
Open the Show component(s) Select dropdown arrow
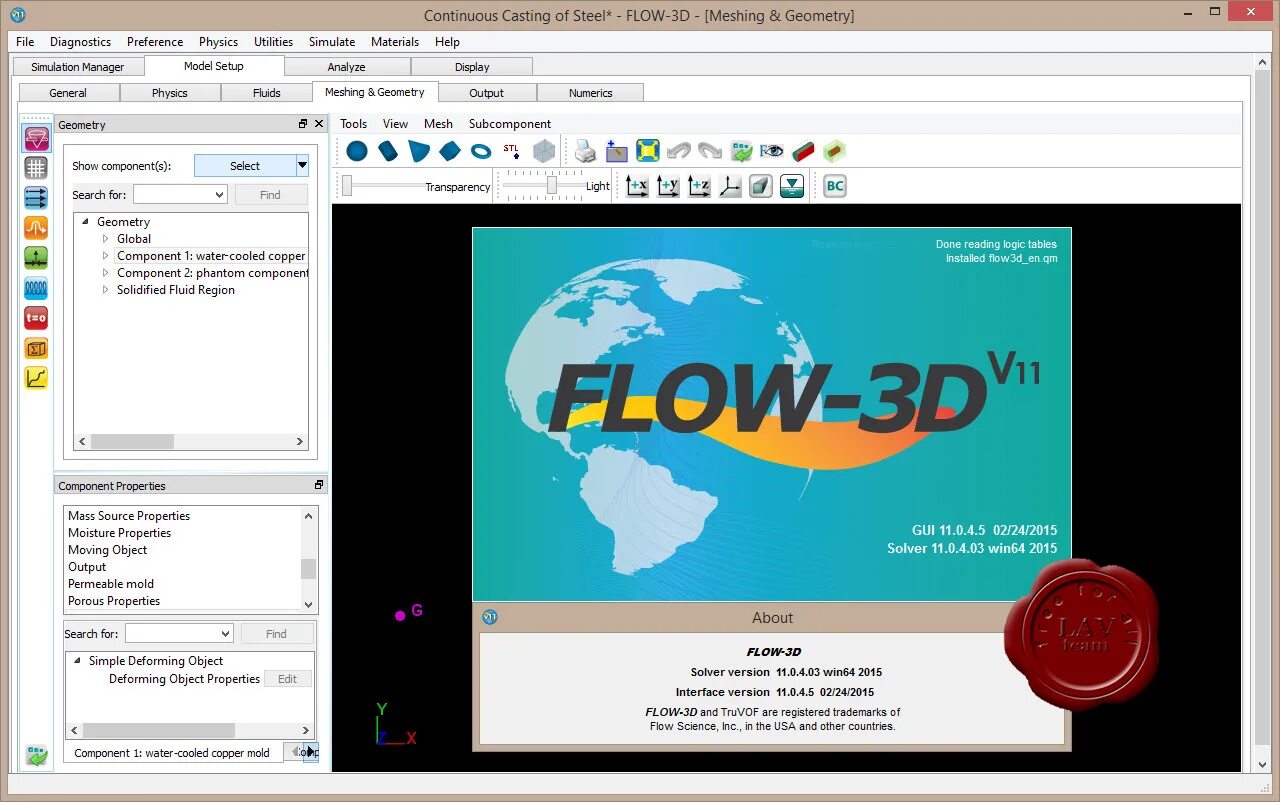(x=302, y=166)
